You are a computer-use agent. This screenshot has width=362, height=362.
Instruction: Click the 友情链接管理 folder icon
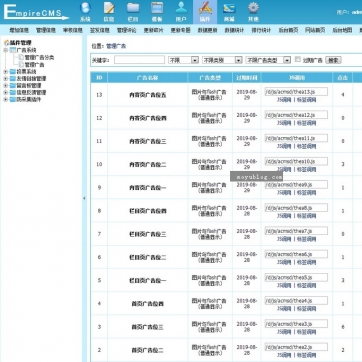pyautogui.click(x=13, y=78)
